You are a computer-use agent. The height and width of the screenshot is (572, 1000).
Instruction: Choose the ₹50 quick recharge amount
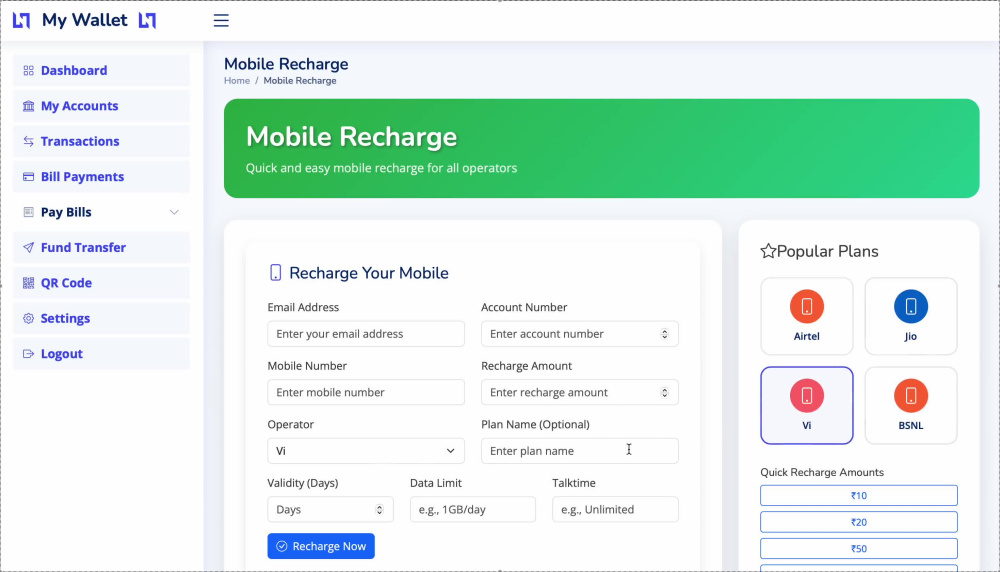click(858, 548)
